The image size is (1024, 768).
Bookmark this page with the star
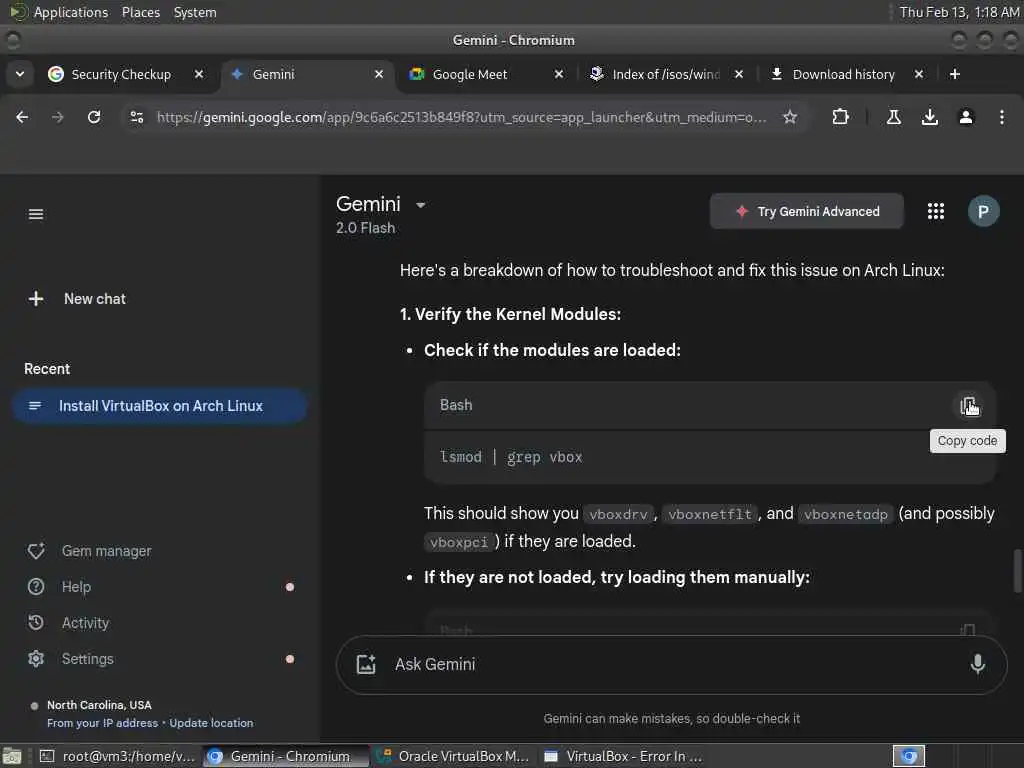tap(790, 117)
